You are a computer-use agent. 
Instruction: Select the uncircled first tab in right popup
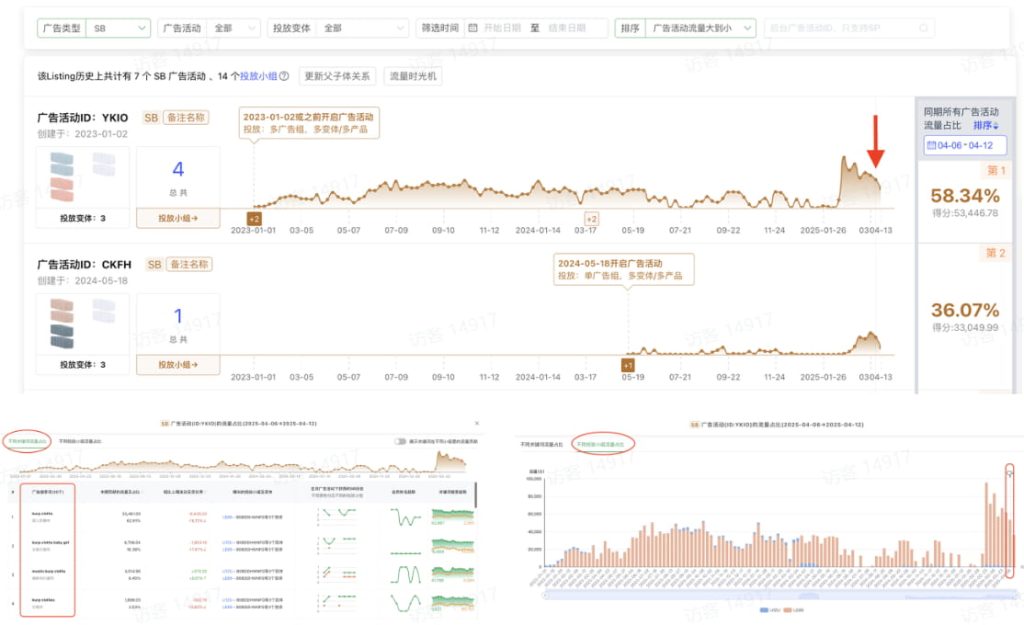pos(541,444)
